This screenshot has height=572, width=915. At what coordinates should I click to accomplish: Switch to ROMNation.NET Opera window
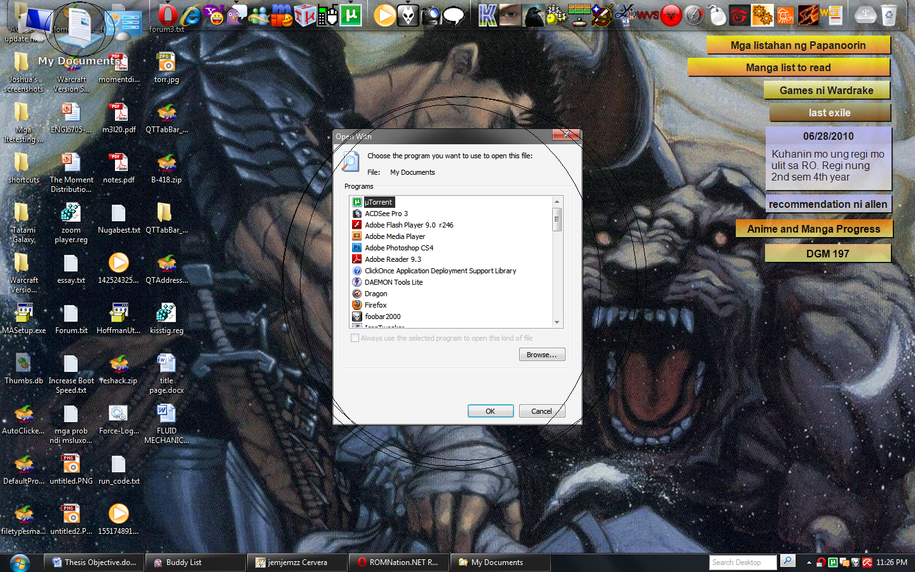pyautogui.click(x=399, y=563)
